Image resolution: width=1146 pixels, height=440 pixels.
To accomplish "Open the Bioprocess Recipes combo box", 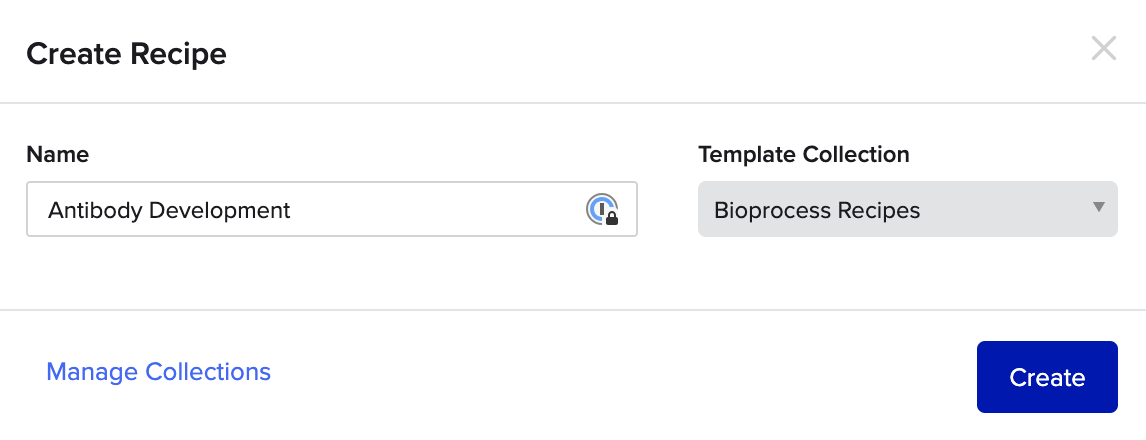I will 908,209.
